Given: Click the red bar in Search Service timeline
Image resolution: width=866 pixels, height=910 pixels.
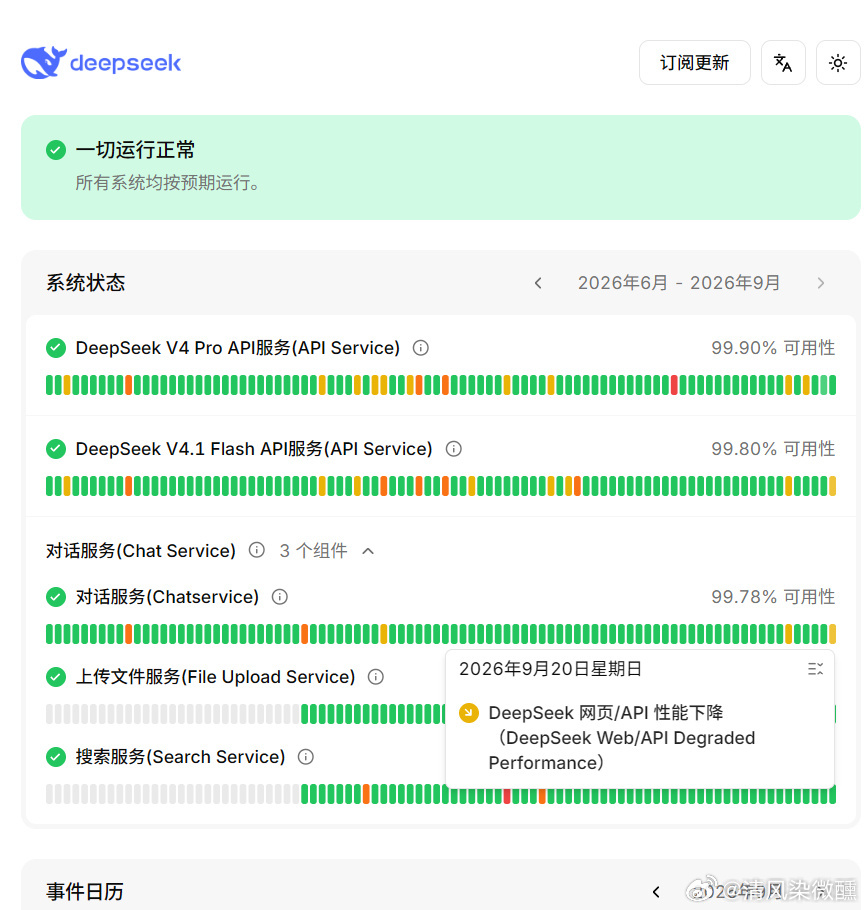Looking at the screenshot, I should [x=507, y=796].
